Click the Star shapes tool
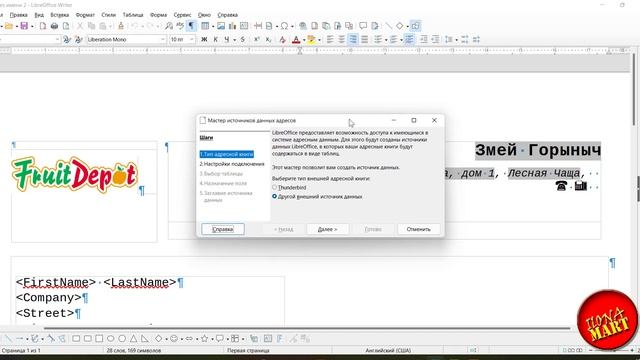This screenshot has width=640, height=360. [204, 339]
